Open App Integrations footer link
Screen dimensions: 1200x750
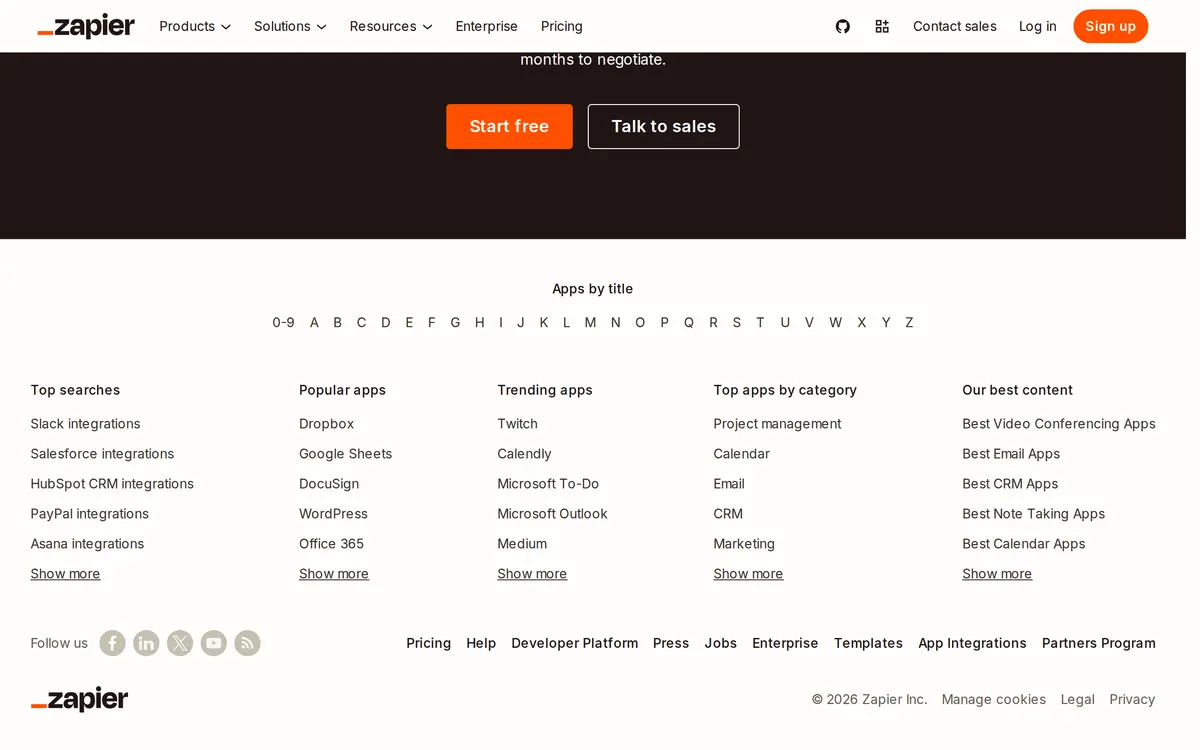(973, 643)
